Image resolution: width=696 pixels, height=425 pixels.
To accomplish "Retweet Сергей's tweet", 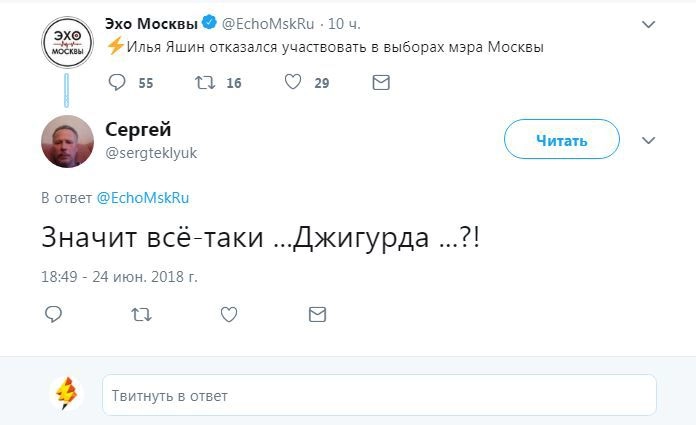I will pyautogui.click(x=141, y=314).
